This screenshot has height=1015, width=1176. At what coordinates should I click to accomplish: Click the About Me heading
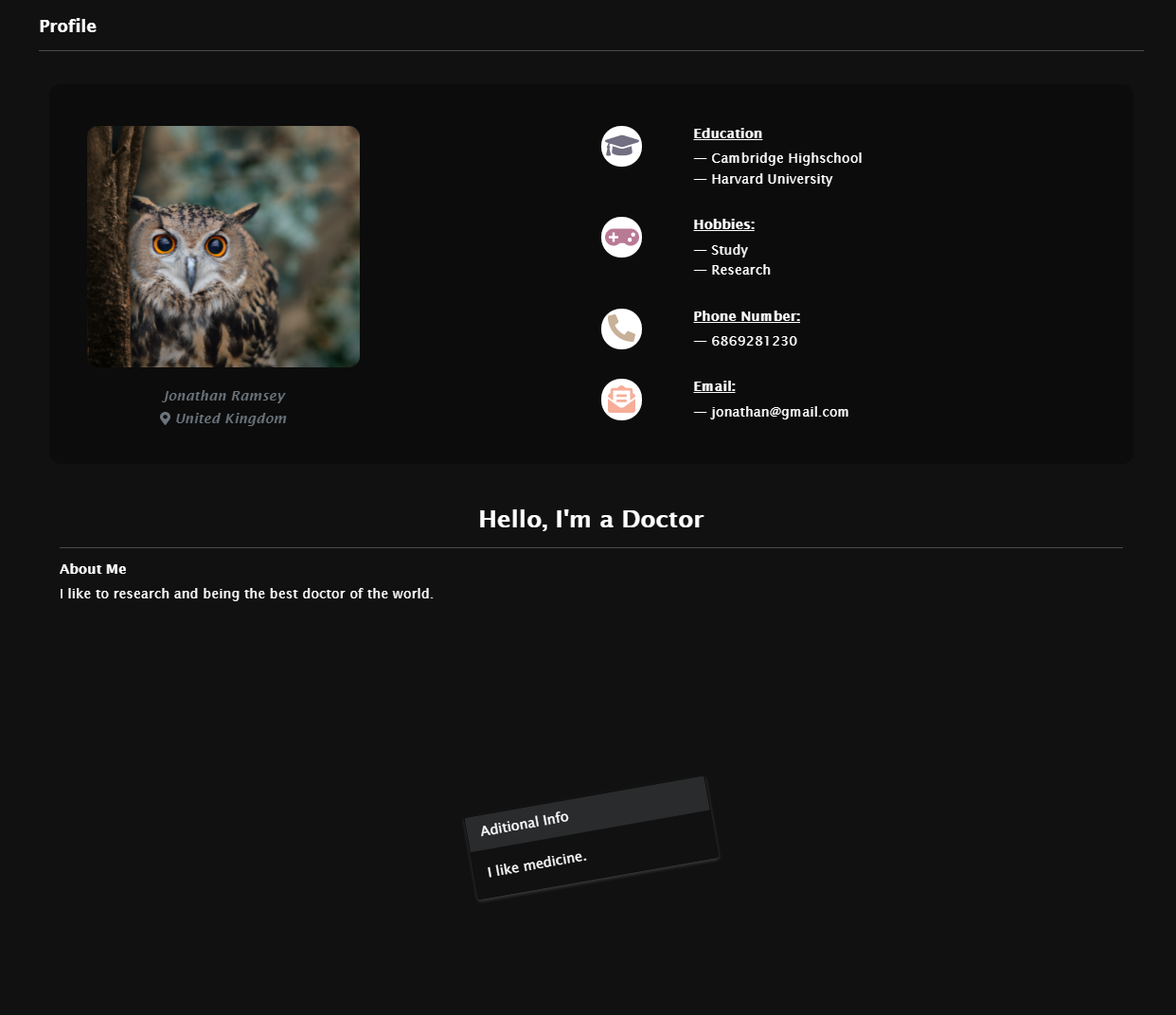pyautogui.click(x=93, y=569)
